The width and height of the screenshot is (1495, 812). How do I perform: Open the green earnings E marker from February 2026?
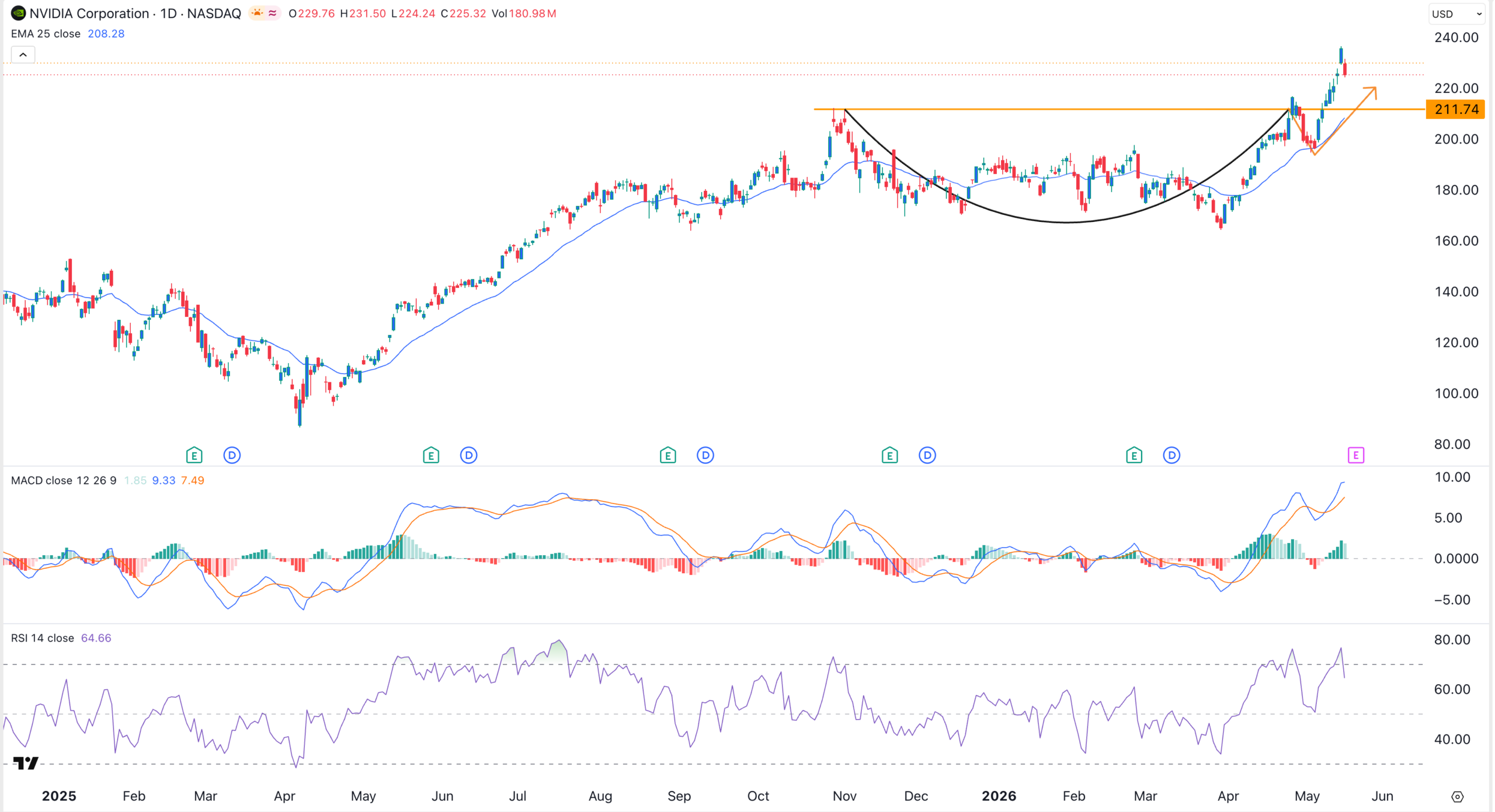pos(1134,455)
